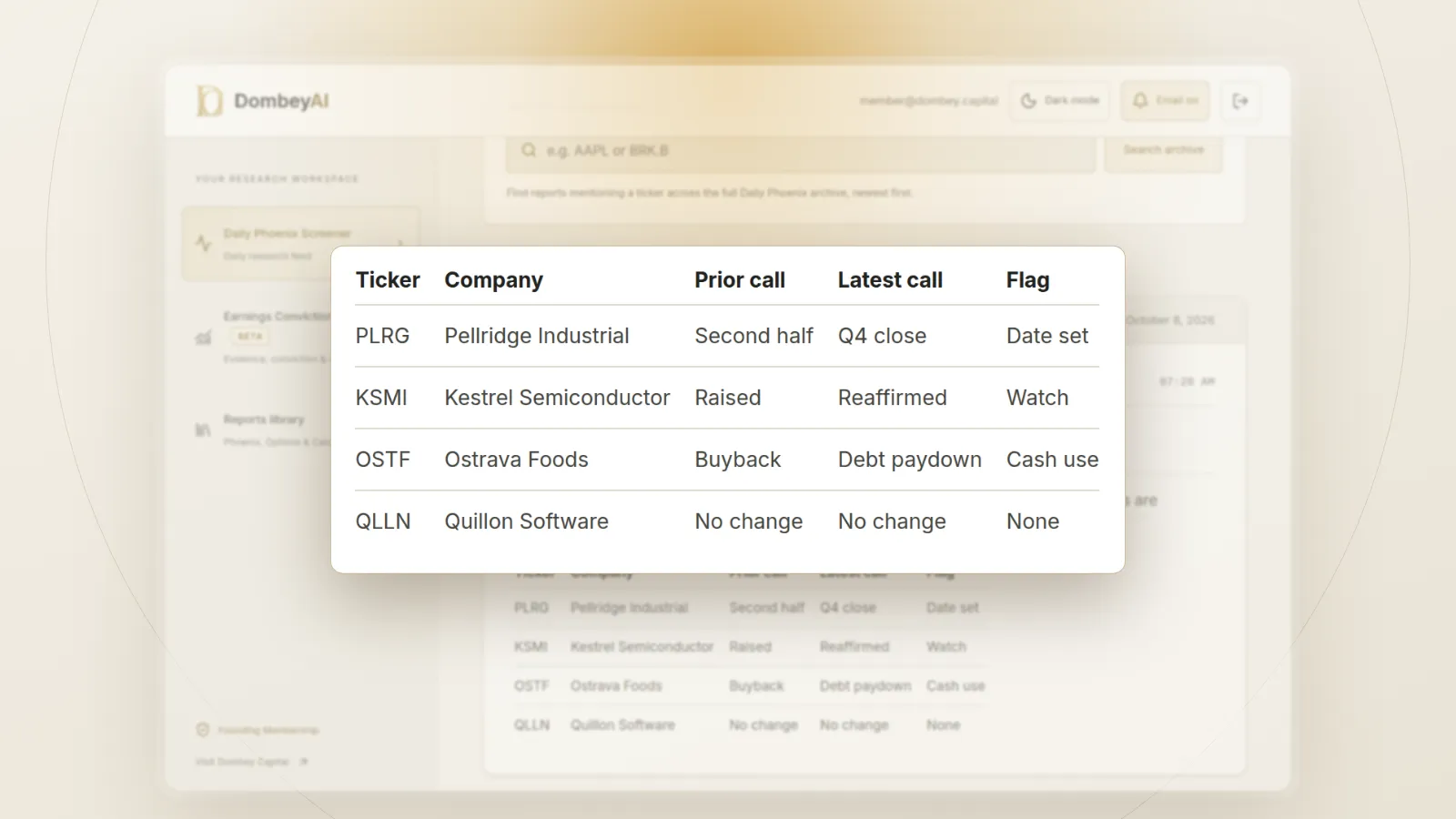1456x819 pixels.
Task: Click Quillon Software in blurred background table
Action: [622, 725]
